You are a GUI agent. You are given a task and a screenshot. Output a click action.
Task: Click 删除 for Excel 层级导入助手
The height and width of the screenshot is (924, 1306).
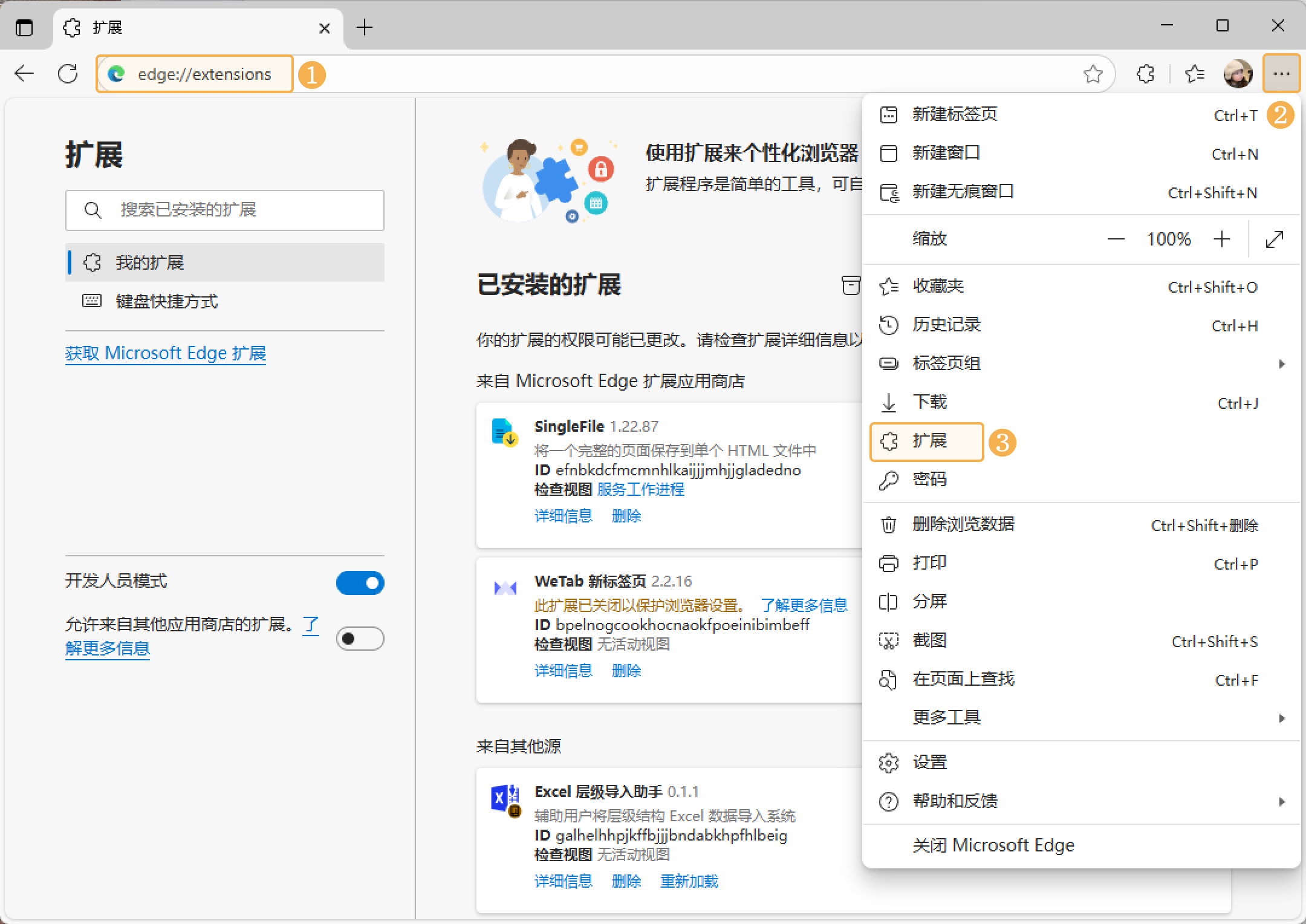(626, 881)
